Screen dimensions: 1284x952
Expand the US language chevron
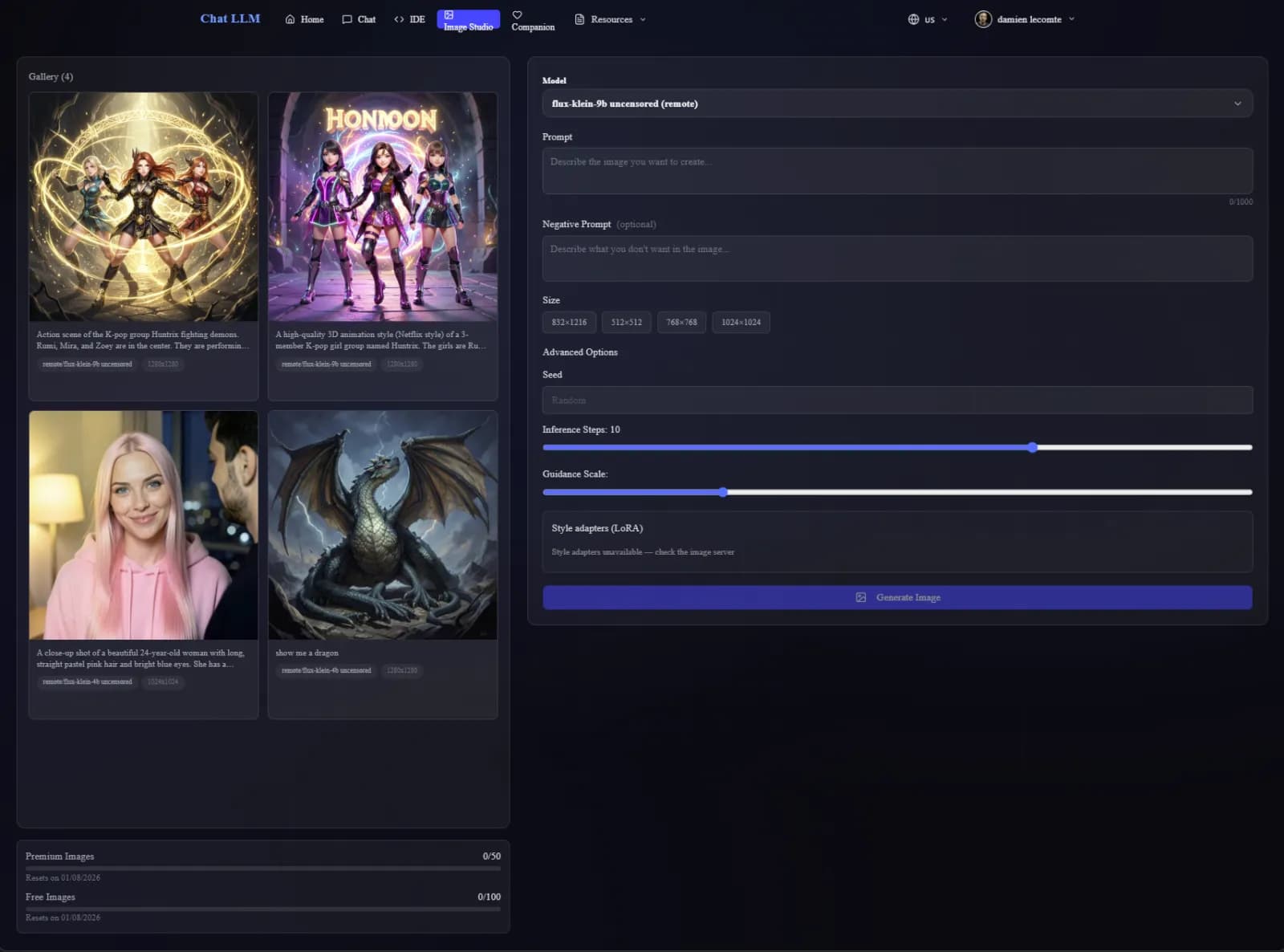(945, 19)
